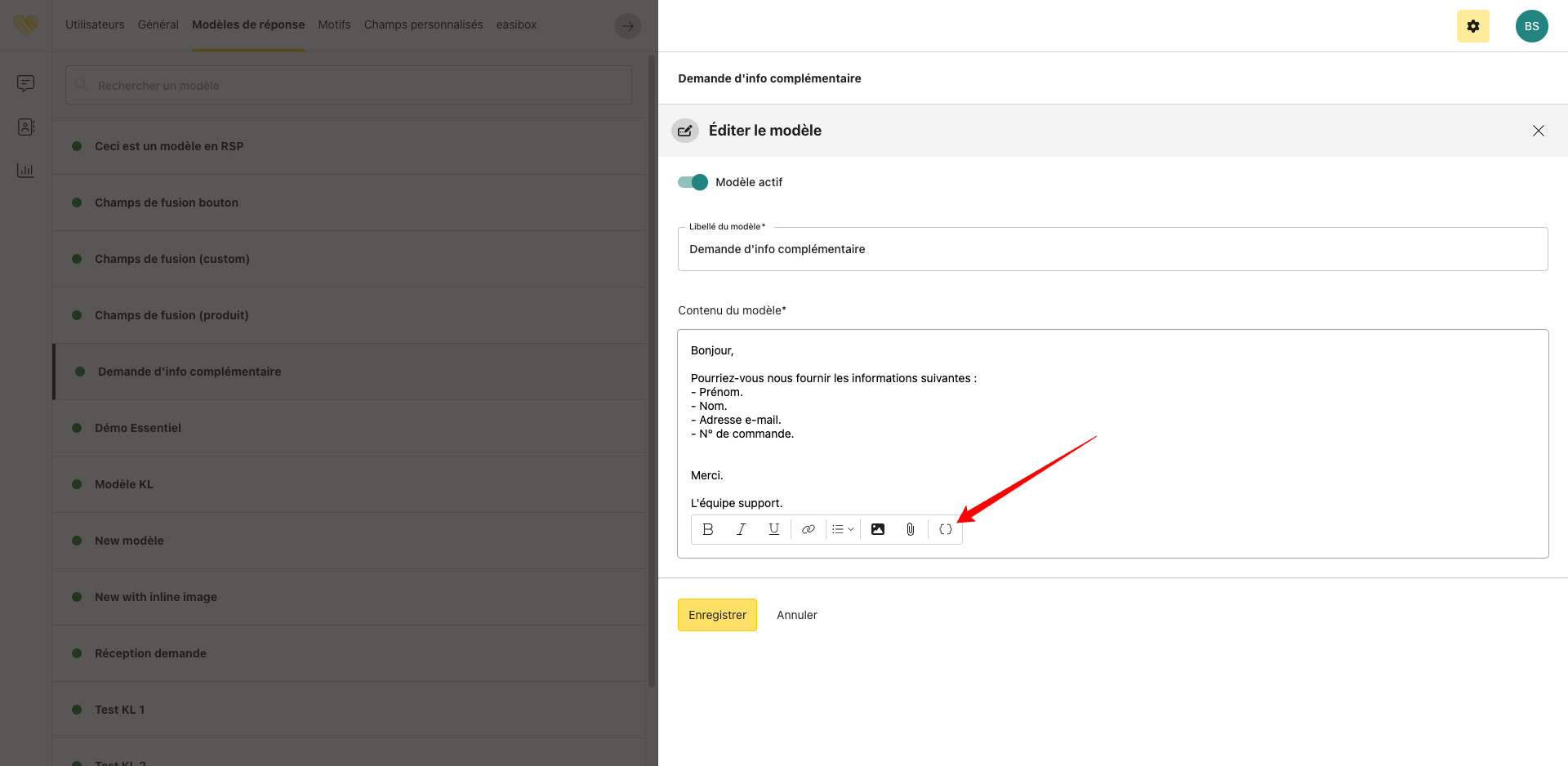Click the Libellé du modèle input field

coord(1112,249)
